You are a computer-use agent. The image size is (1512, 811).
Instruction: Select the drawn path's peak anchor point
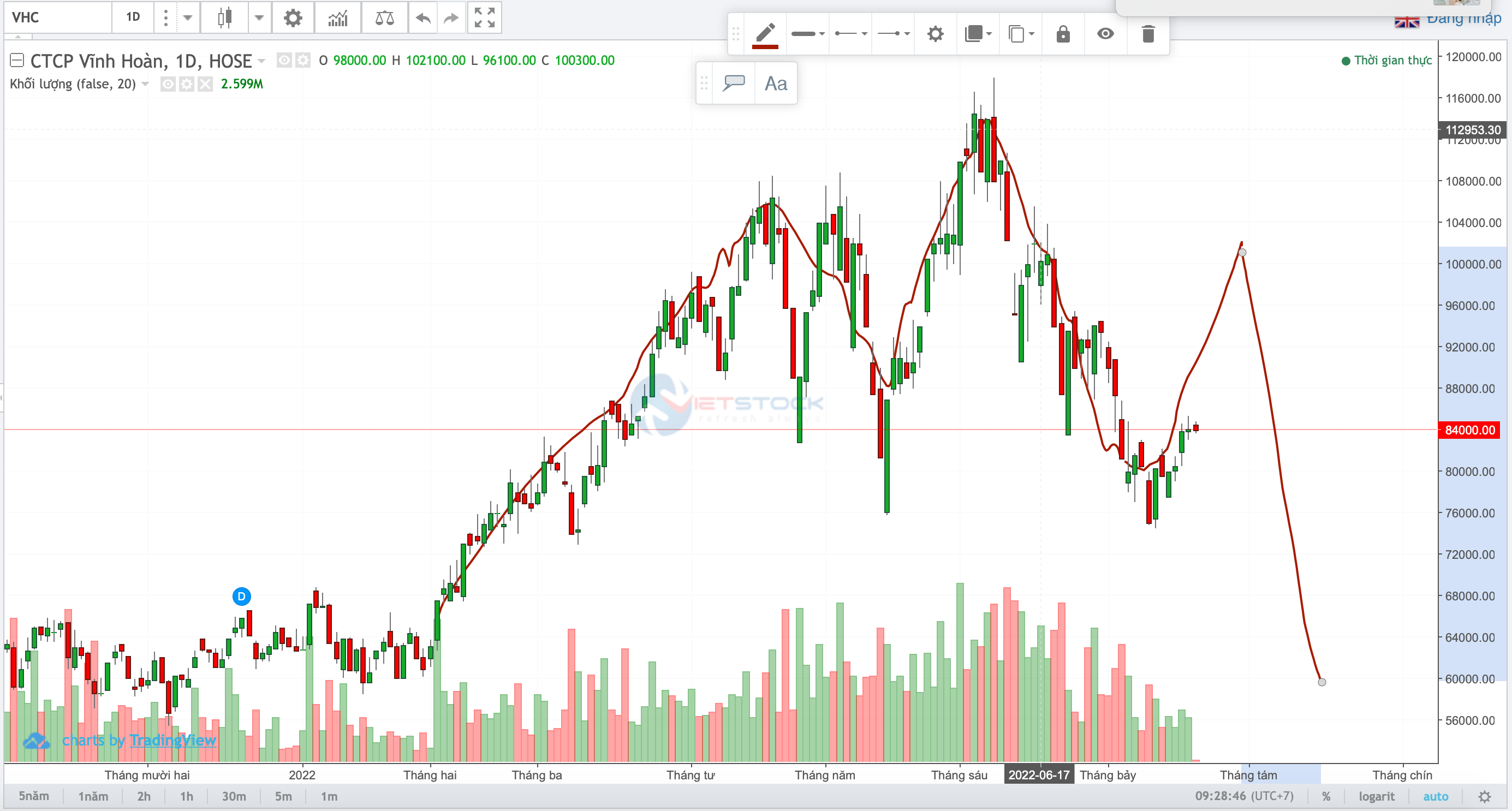click(x=1242, y=252)
